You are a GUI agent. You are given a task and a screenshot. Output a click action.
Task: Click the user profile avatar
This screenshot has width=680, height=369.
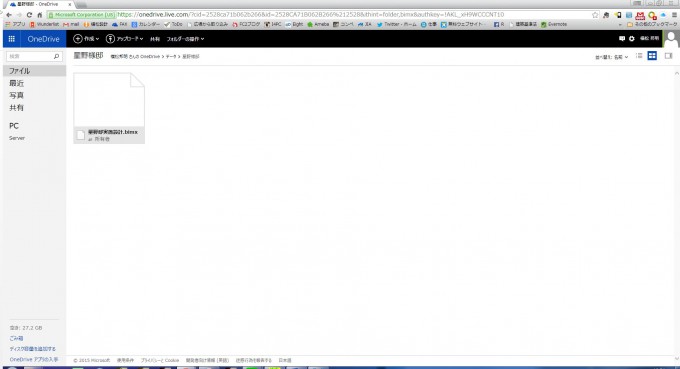(671, 39)
